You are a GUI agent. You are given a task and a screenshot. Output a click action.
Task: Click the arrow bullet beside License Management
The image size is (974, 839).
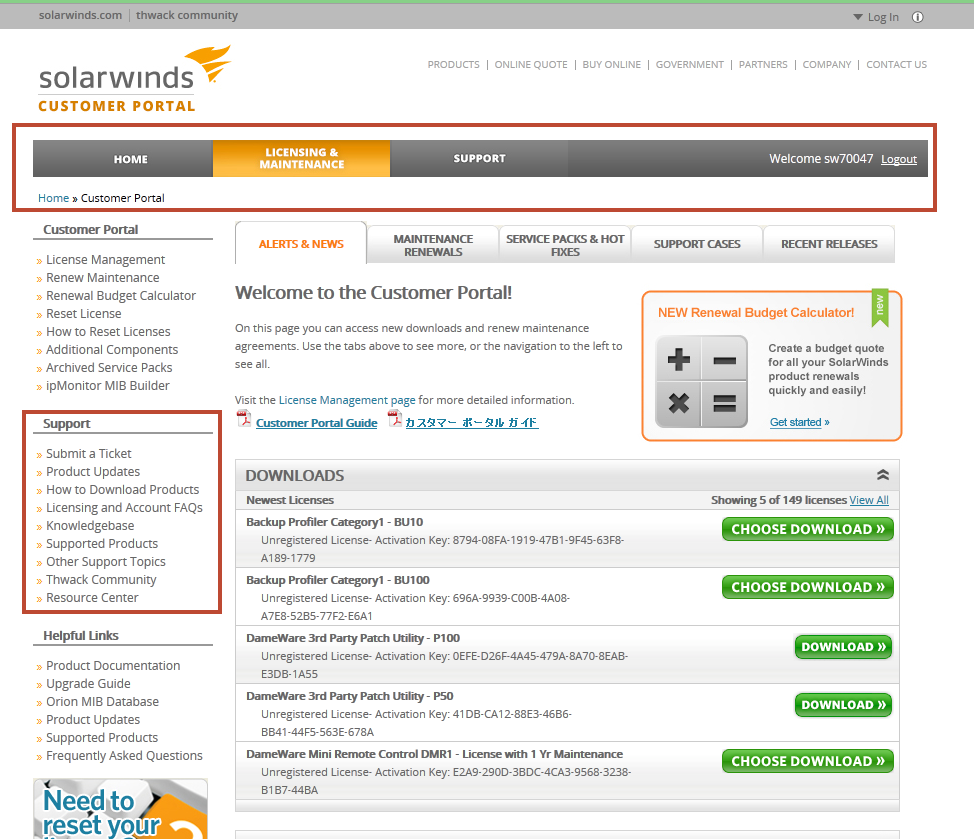click(x=39, y=259)
